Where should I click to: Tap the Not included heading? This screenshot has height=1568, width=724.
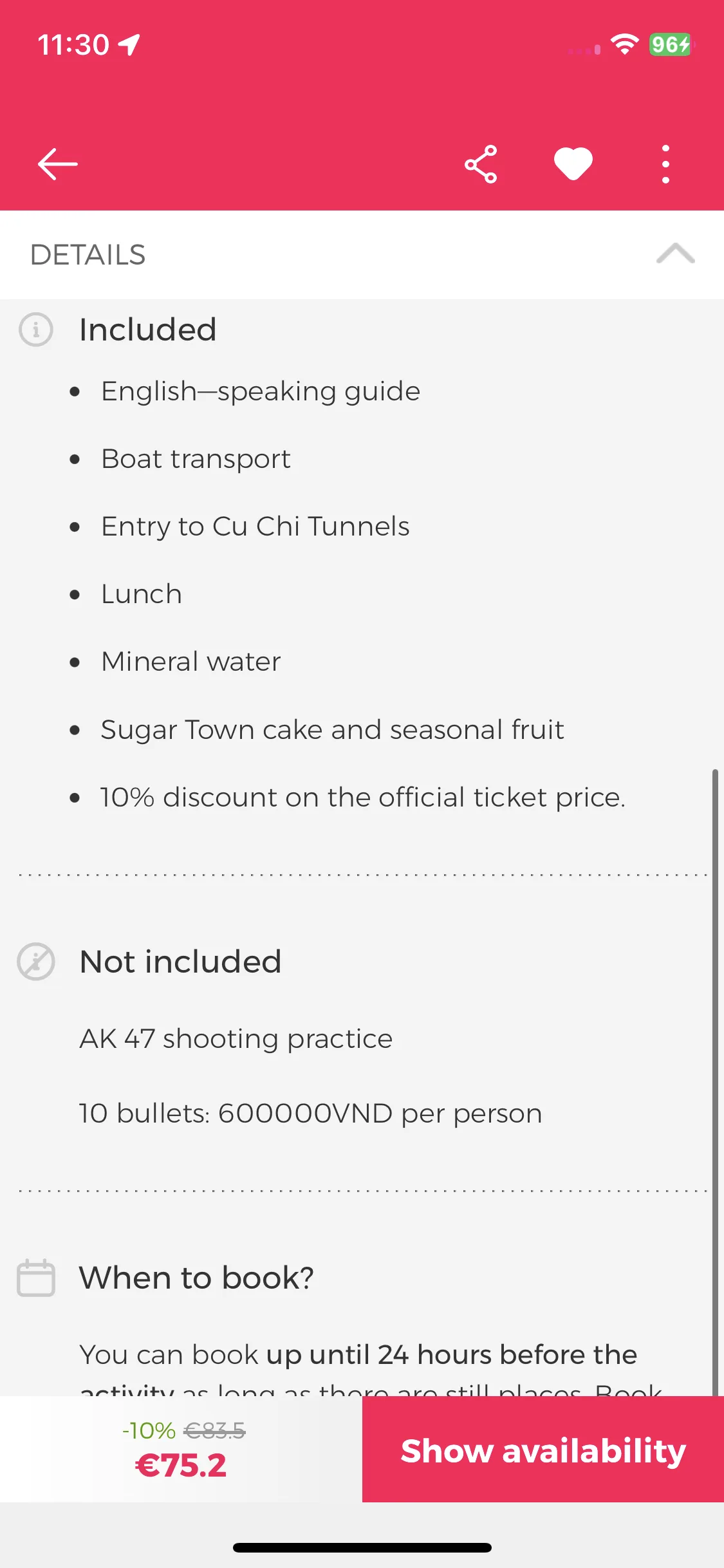click(181, 962)
